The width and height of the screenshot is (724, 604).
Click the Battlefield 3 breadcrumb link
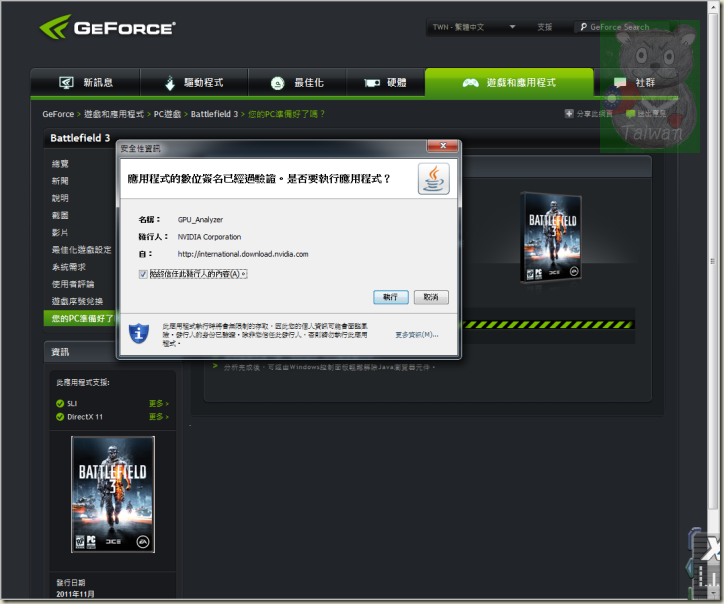coord(214,114)
